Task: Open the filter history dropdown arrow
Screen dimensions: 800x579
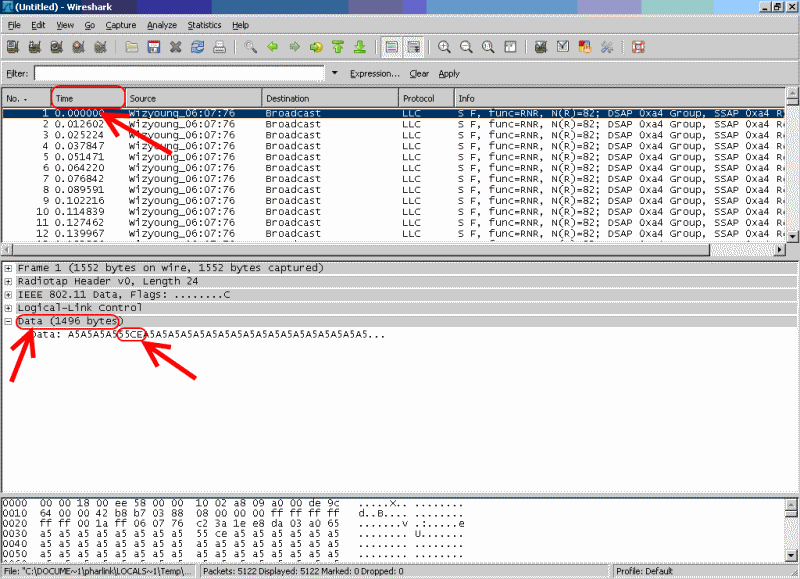Action: 335,73
